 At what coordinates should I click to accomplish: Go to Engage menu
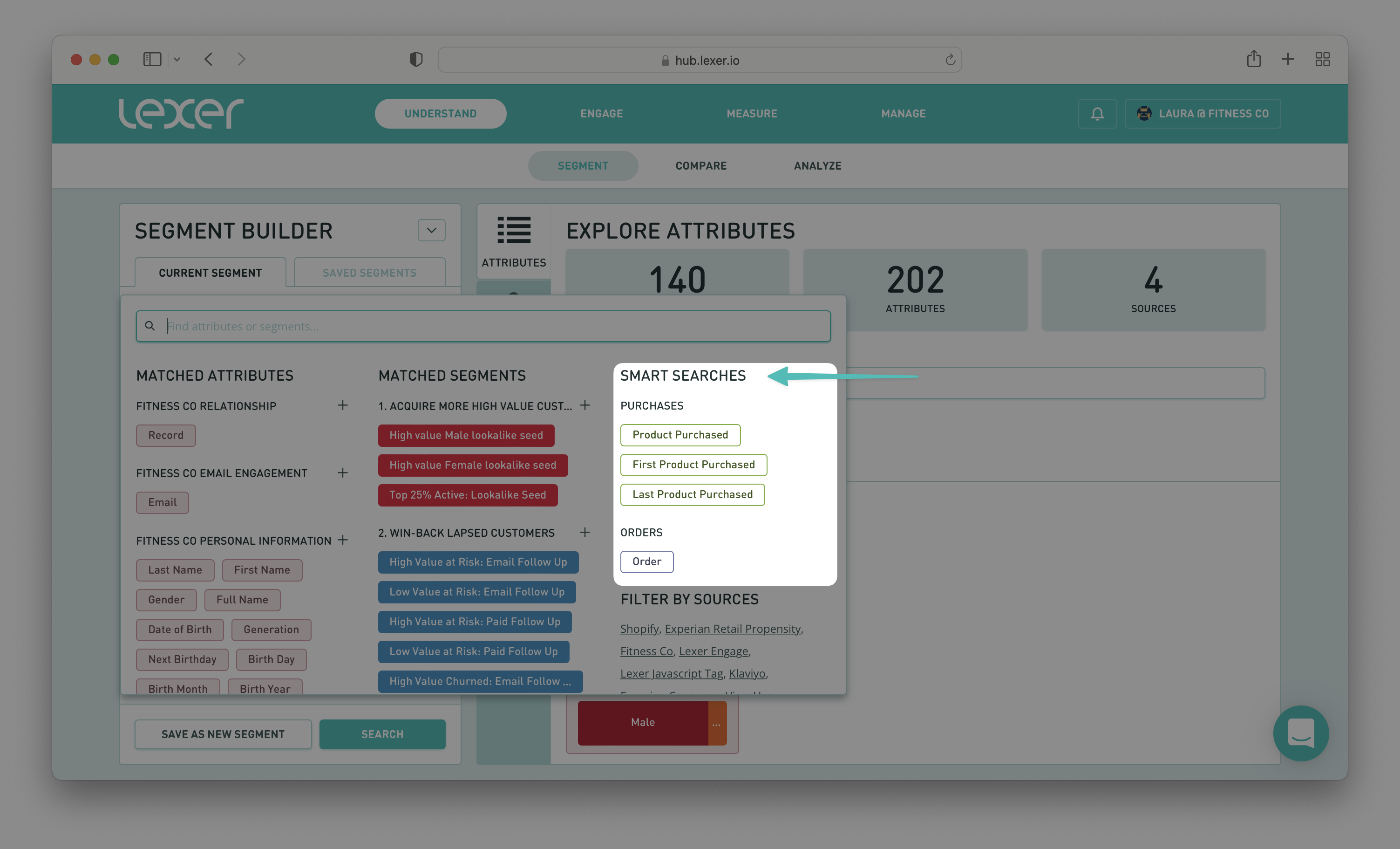601,114
